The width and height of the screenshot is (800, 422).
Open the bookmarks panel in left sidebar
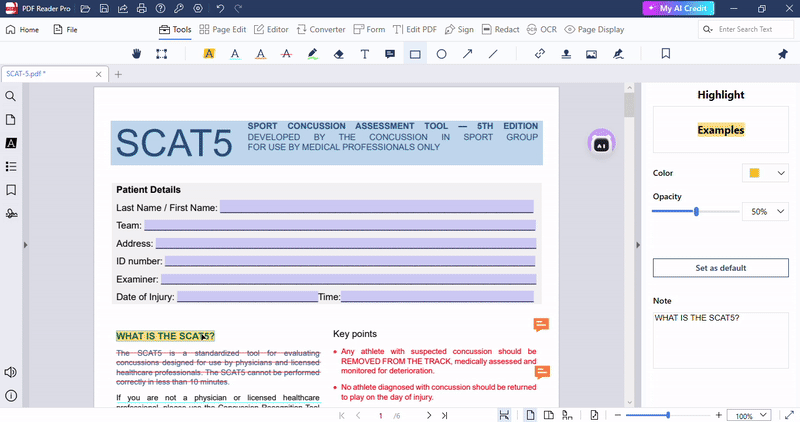11,190
